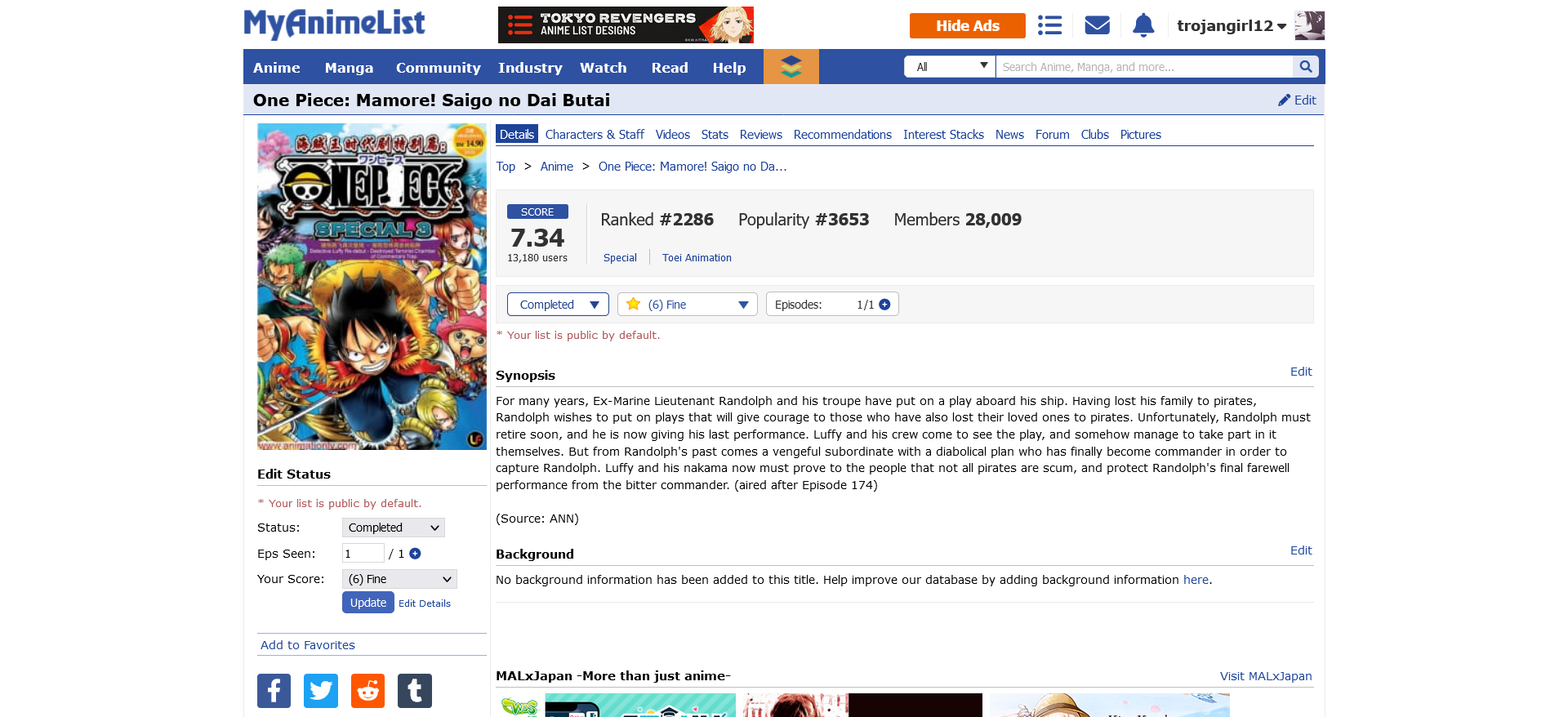This screenshot has height=717, width=1568.
Task: Open the Community menu
Action: (x=438, y=68)
